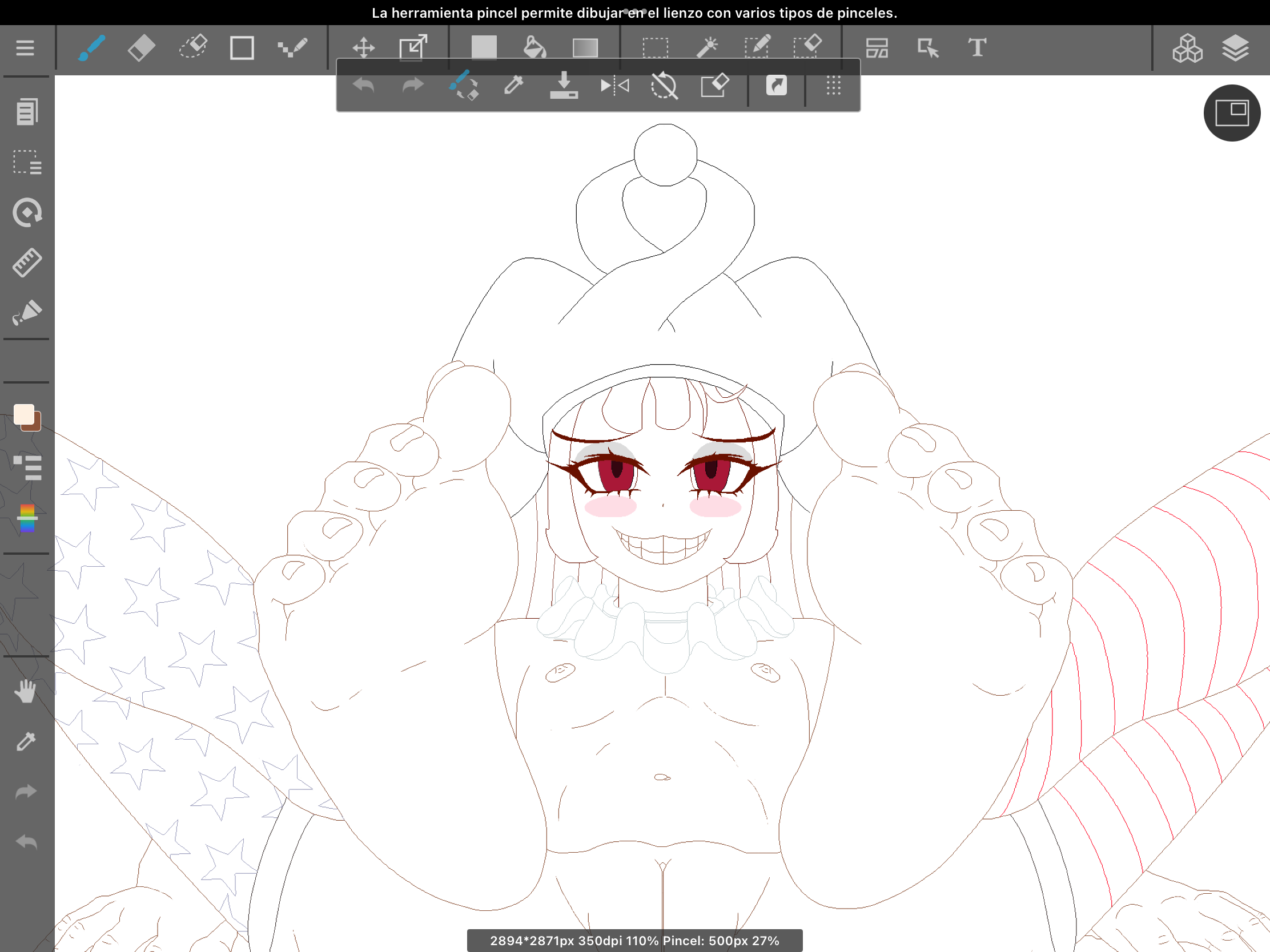Tap the canvas info status bar
This screenshot has width=1270, height=952.
pos(634,941)
